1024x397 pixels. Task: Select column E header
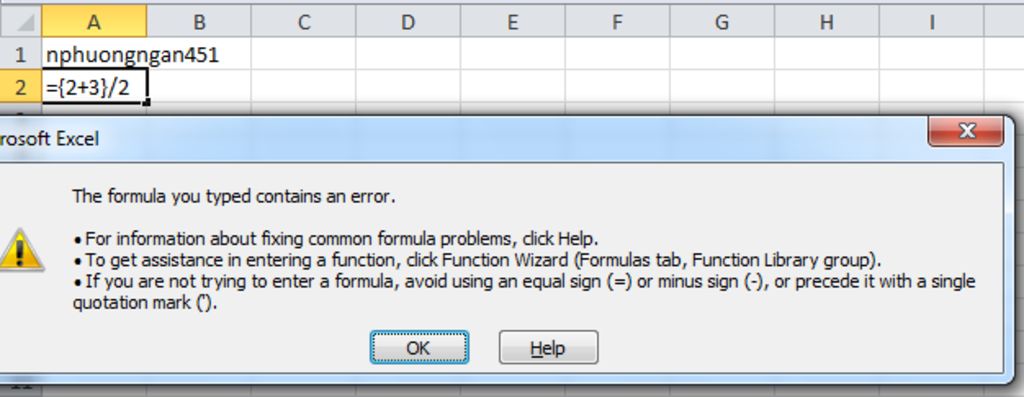tap(513, 22)
